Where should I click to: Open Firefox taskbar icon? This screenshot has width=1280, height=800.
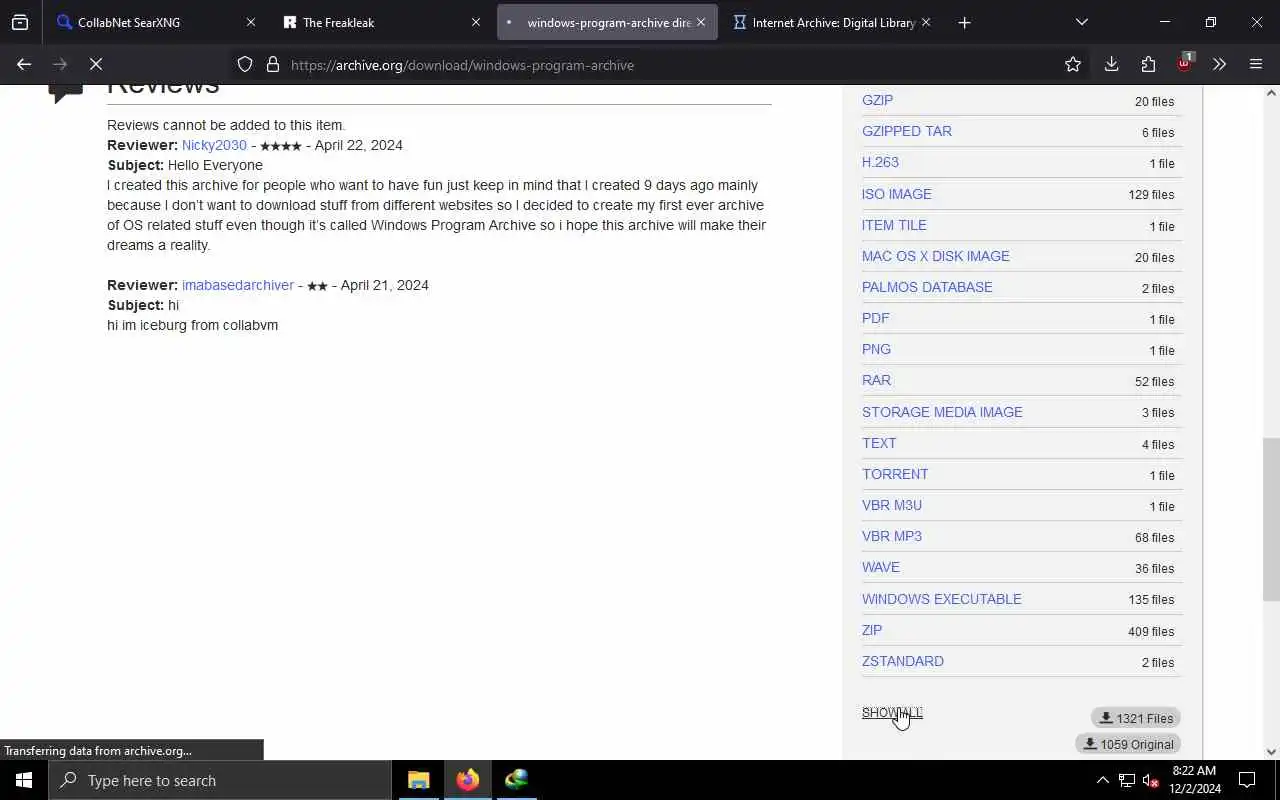point(468,780)
